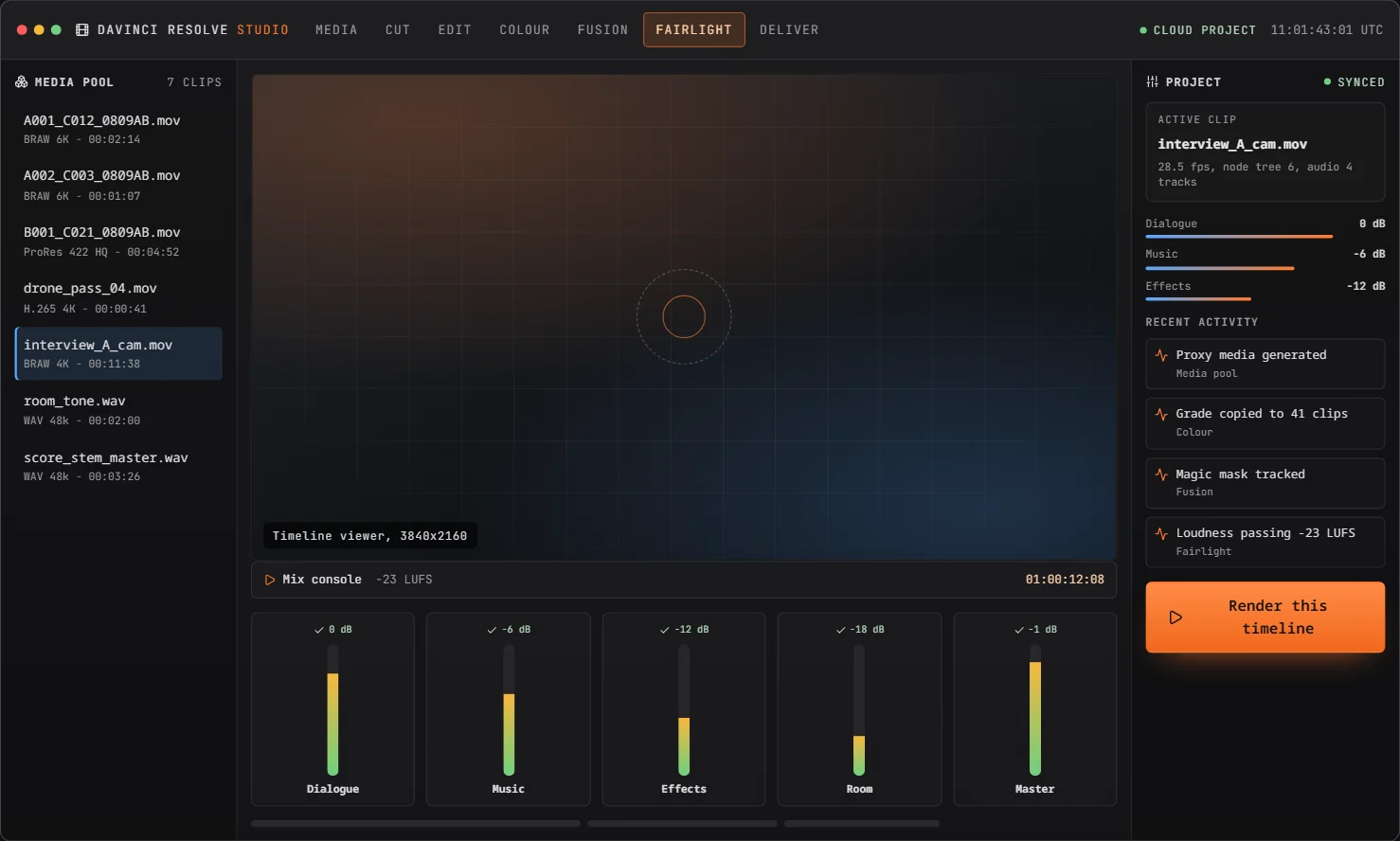Switch to the Cut page tab
This screenshot has width=1400, height=841.
point(398,30)
